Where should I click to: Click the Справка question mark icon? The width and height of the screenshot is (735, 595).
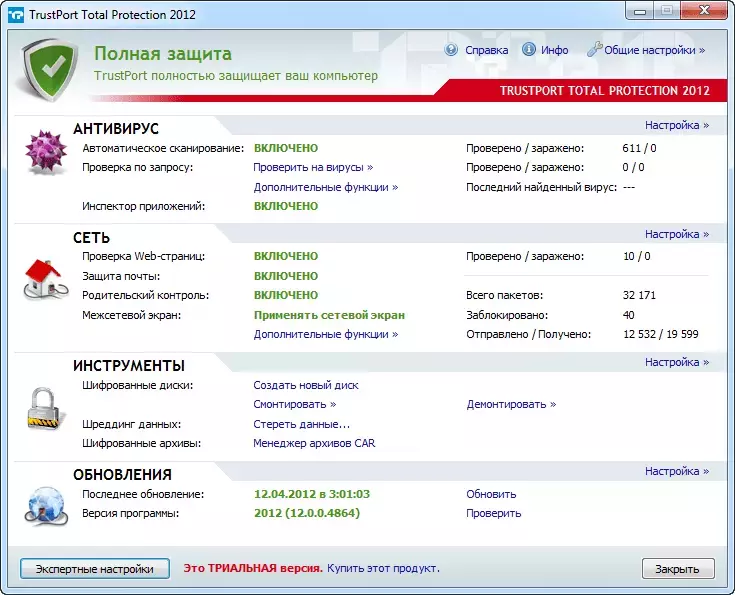coord(451,50)
